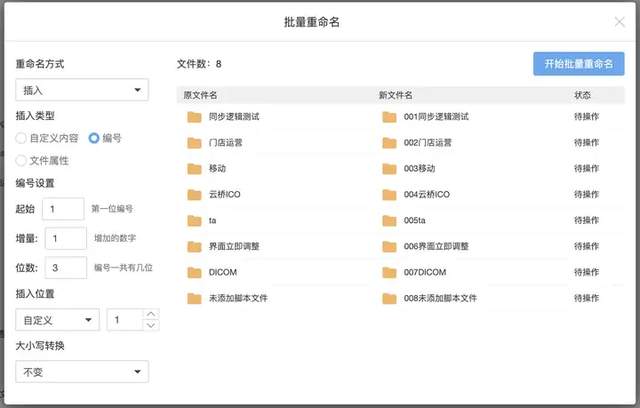Click folder icon beside original 同步逻辑测试

pyautogui.click(x=194, y=117)
